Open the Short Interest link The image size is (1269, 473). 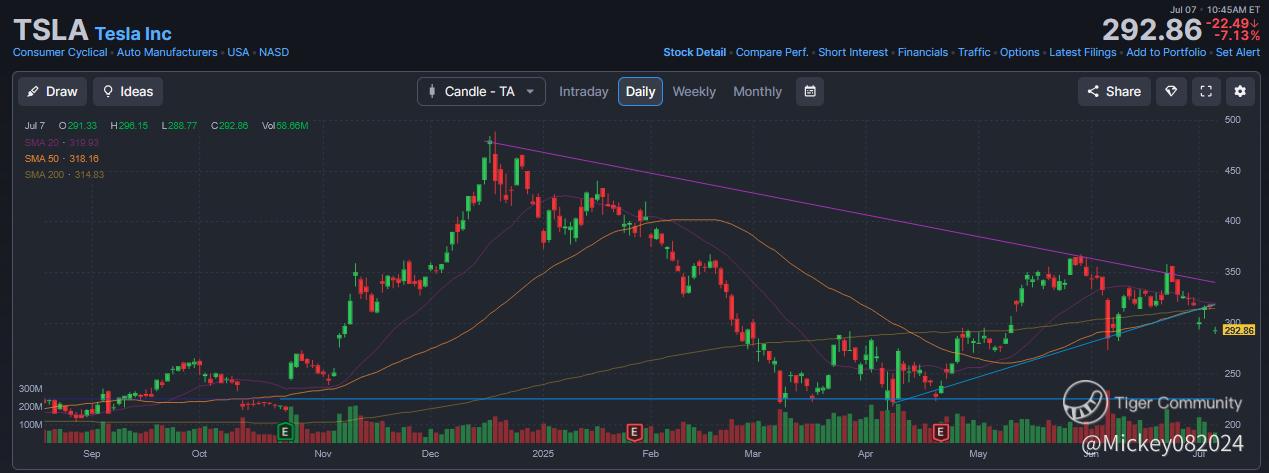pyautogui.click(x=853, y=52)
